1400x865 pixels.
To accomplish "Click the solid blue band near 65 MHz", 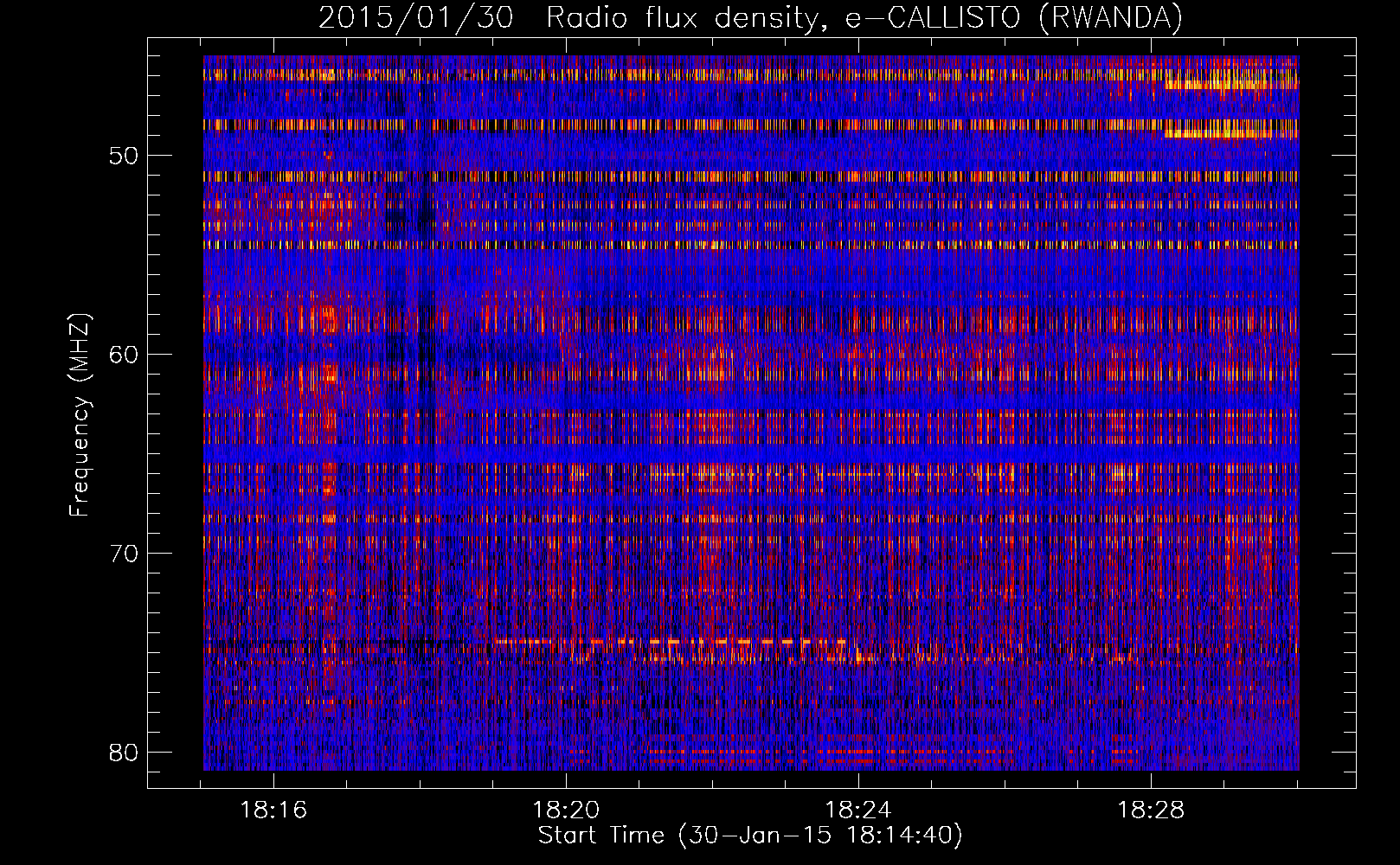I will pos(751,455).
